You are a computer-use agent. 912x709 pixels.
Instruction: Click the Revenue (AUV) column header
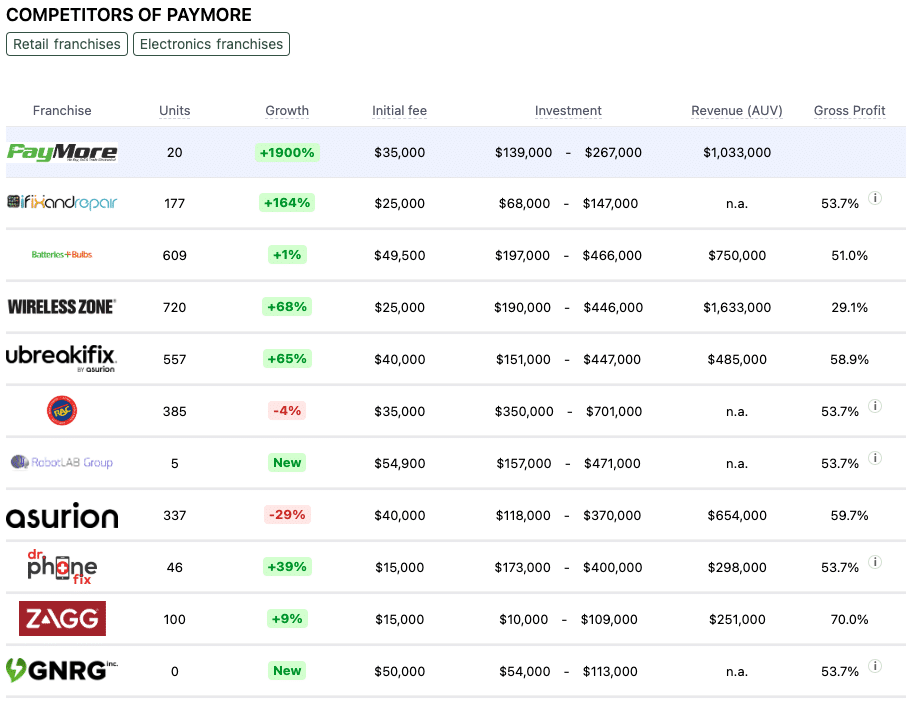click(737, 111)
